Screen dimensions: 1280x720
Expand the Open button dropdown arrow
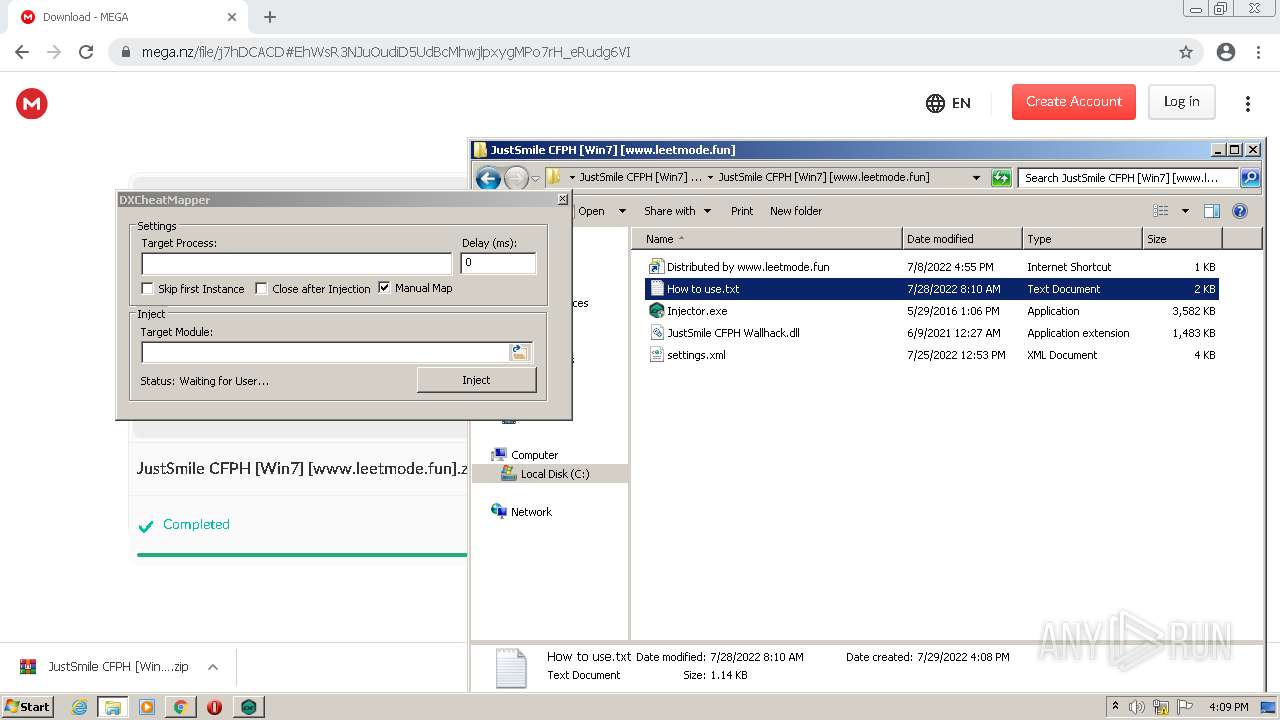point(622,211)
